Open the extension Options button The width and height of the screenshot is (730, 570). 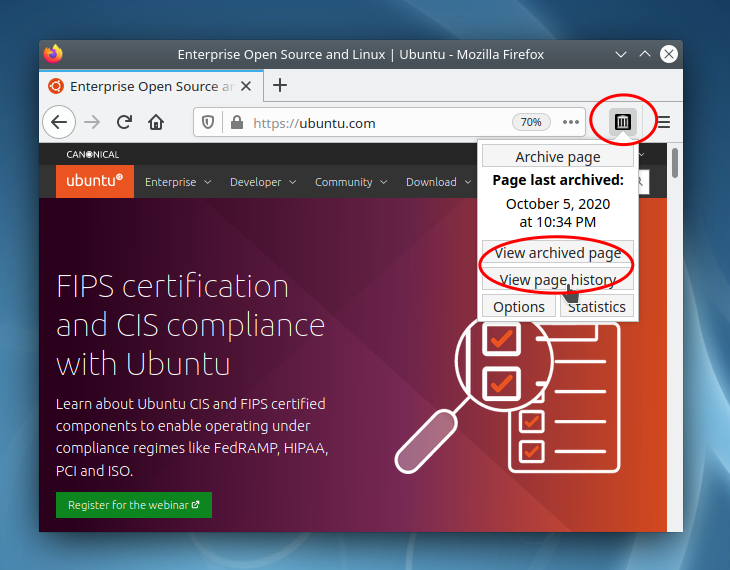tap(519, 307)
